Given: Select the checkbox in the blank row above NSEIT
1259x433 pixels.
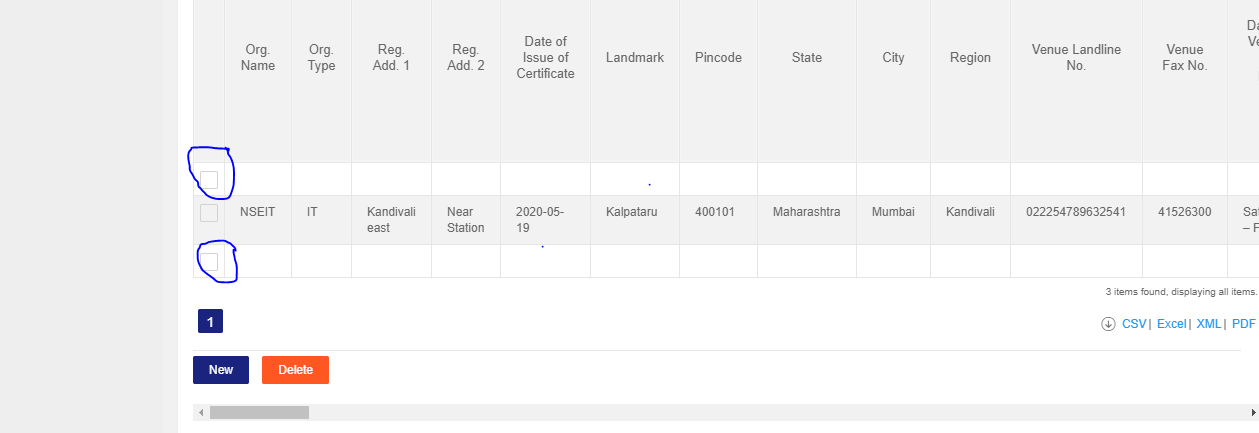Looking at the screenshot, I should [209, 180].
